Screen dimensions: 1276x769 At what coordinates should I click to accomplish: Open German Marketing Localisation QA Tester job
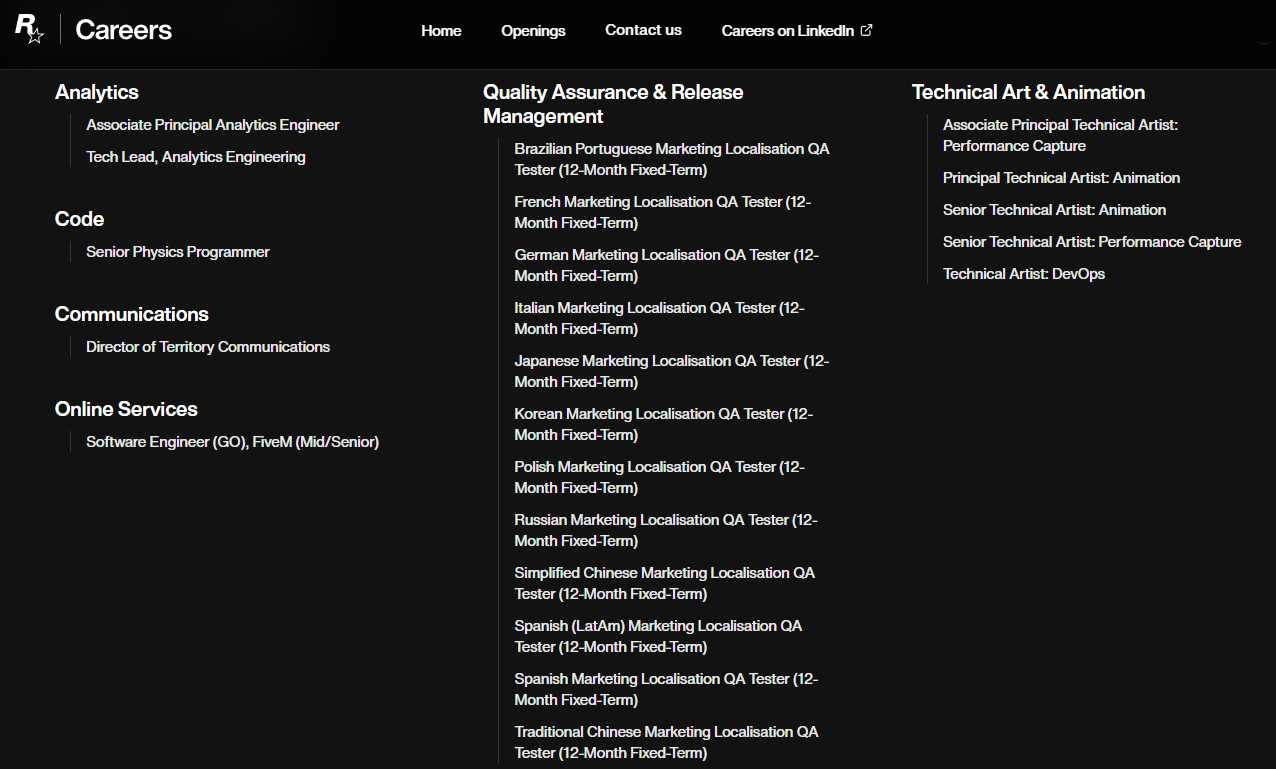(x=667, y=265)
